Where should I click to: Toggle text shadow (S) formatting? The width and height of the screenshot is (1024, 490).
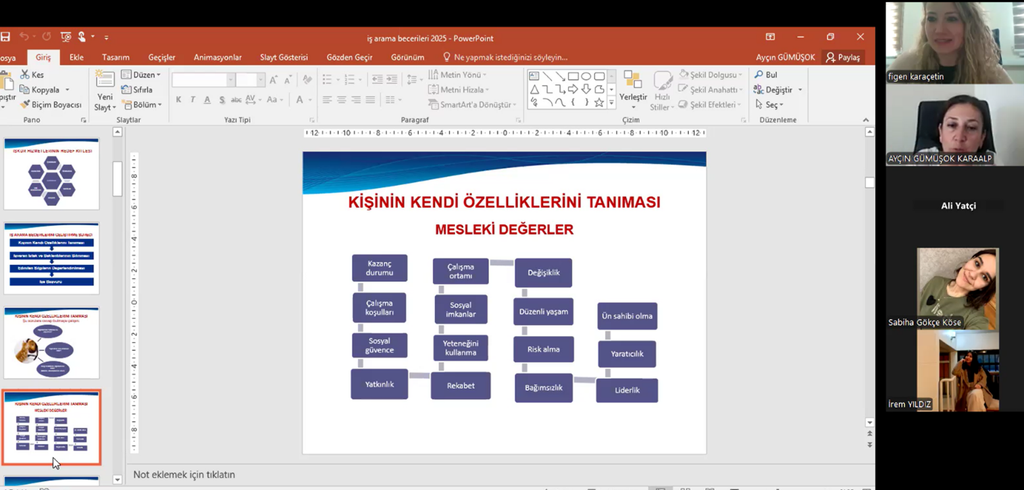tap(221, 100)
